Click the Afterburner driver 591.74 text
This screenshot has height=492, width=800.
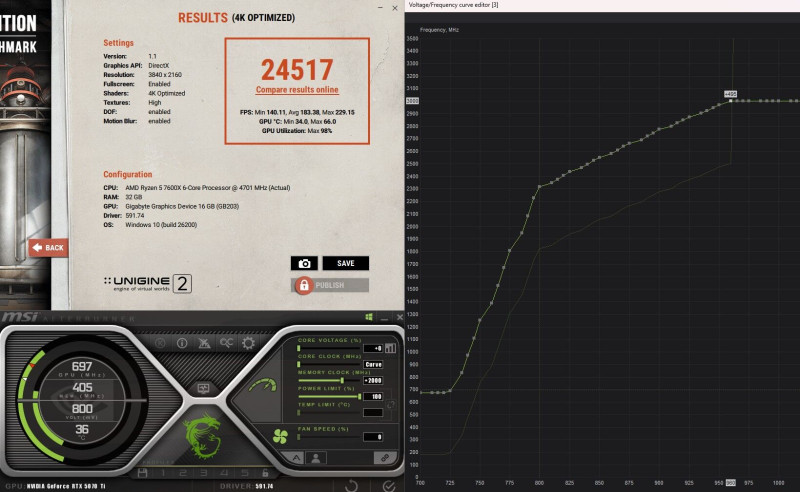pos(264,486)
